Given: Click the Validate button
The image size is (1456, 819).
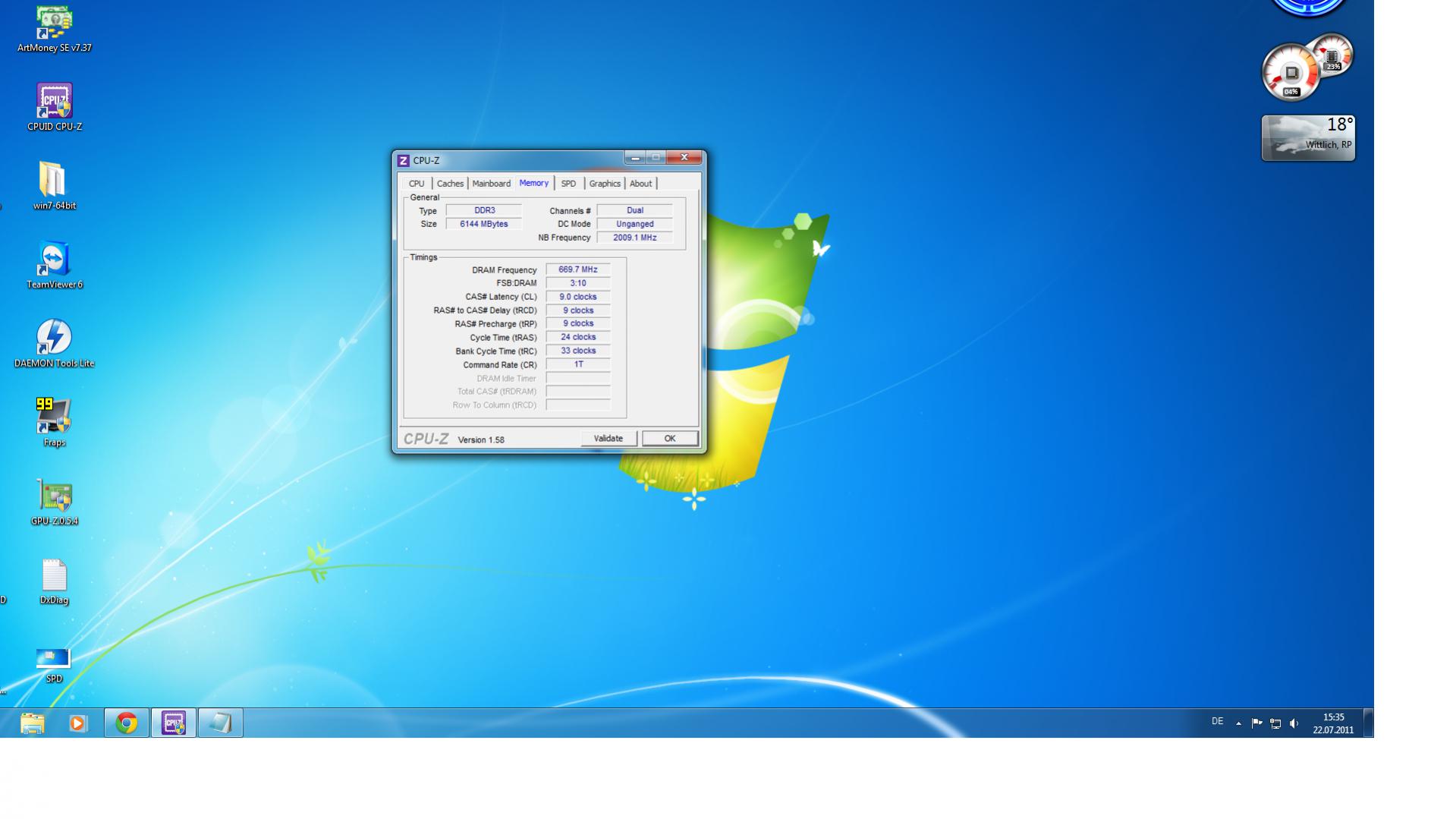Looking at the screenshot, I should click(x=609, y=439).
